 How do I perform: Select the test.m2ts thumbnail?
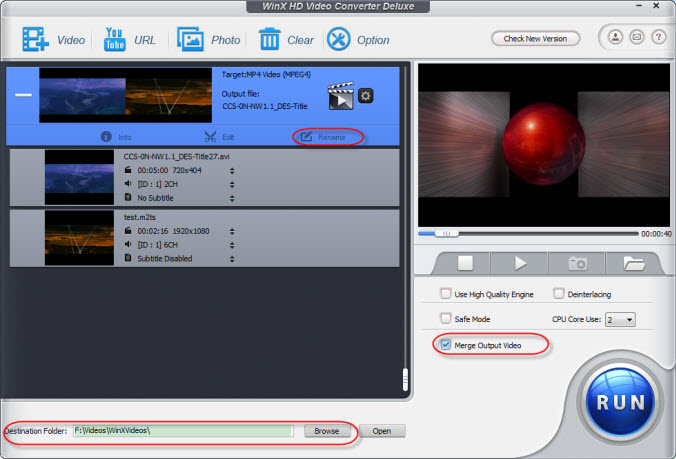[79, 238]
